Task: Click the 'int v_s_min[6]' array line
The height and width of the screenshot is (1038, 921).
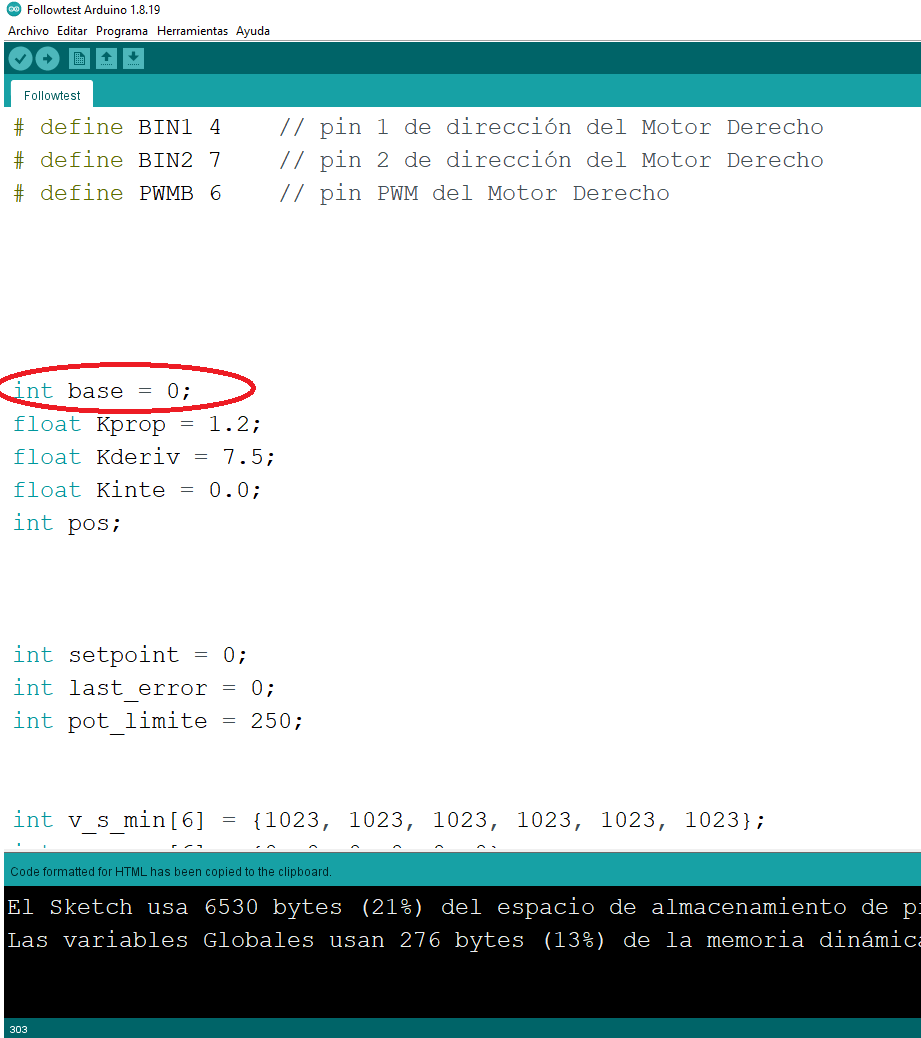Action: [389, 820]
